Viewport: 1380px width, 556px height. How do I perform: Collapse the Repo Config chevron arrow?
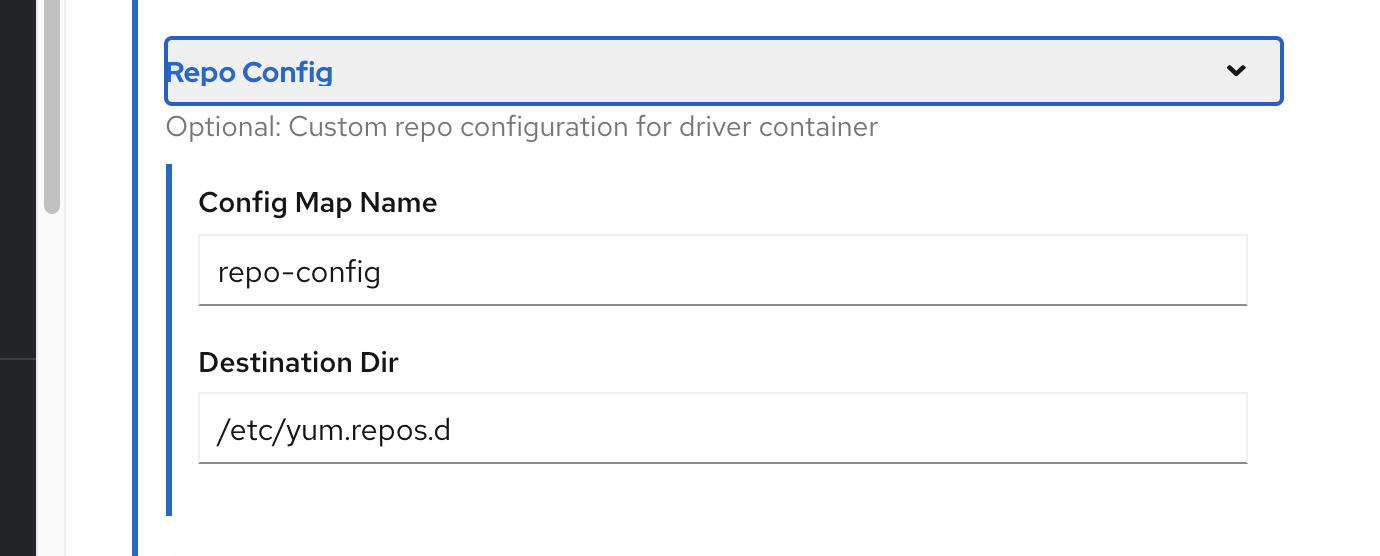1236,71
